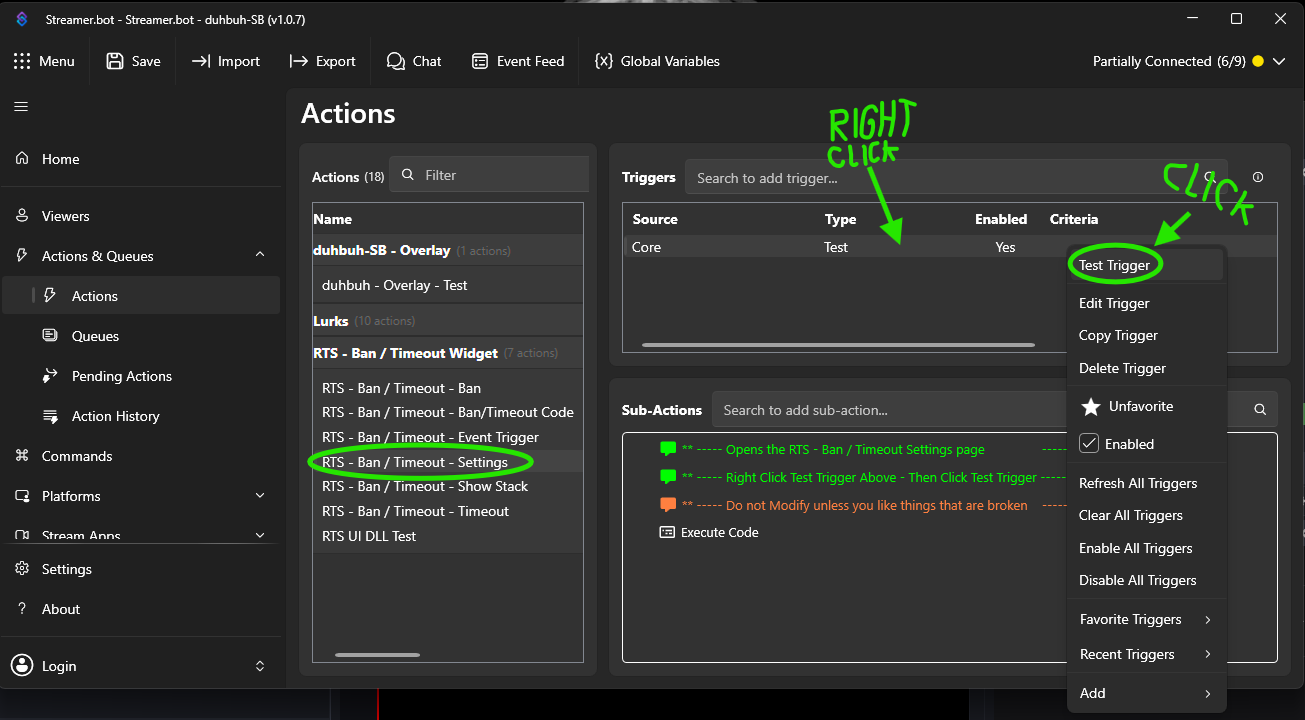Select RTS - Ban / Timeout - Ban/Timeout Code
Image resolution: width=1305 pixels, height=720 pixels.
(448, 412)
